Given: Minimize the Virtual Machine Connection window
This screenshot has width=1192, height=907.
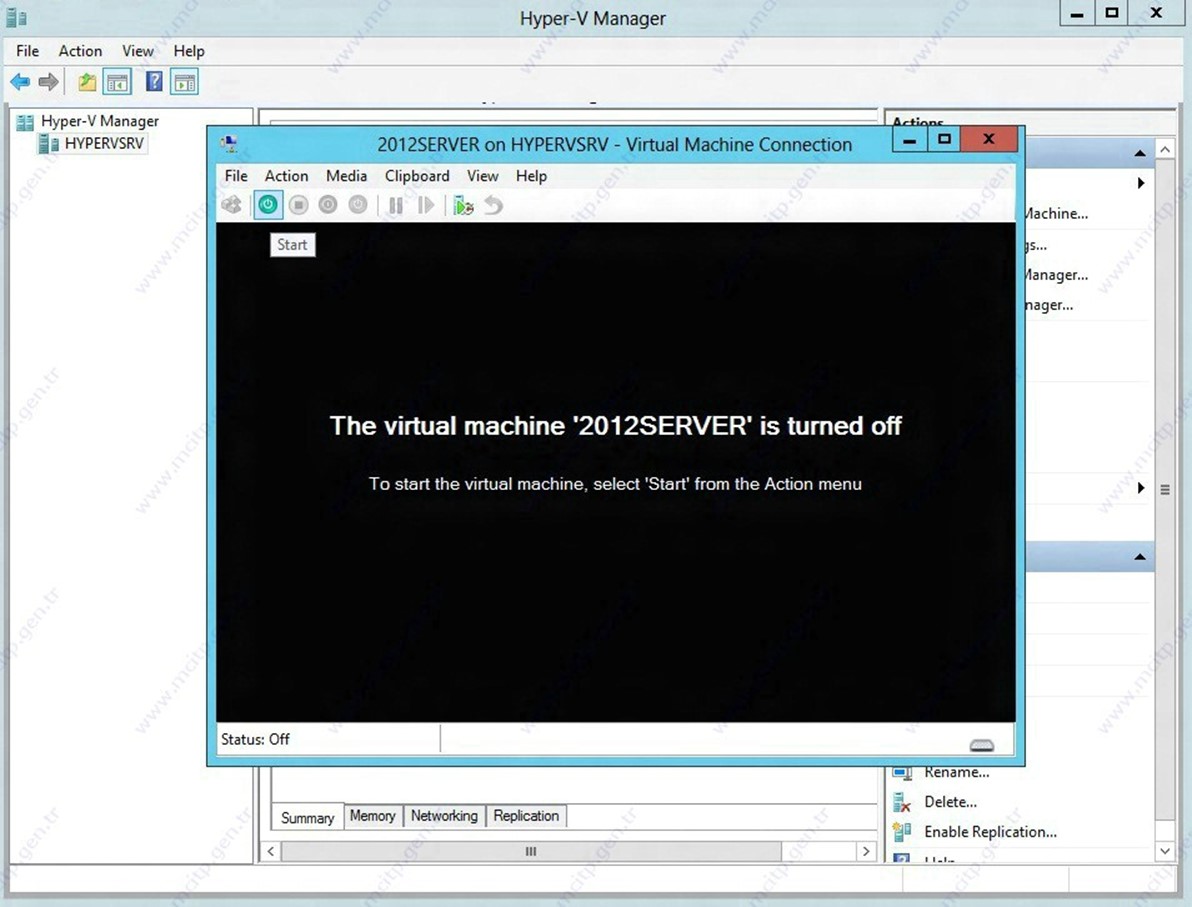Looking at the screenshot, I should pyautogui.click(x=909, y=139).
